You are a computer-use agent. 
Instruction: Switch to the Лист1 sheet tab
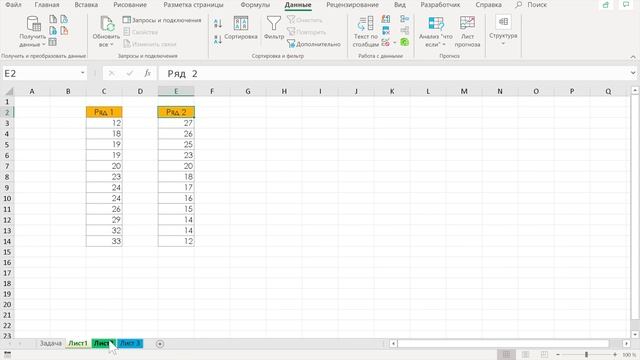coord(78,343)
